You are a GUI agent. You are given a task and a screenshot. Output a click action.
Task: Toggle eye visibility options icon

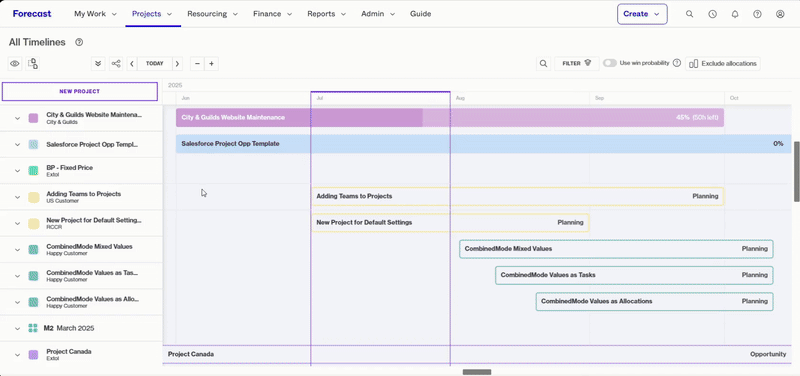tap(15, 64)
